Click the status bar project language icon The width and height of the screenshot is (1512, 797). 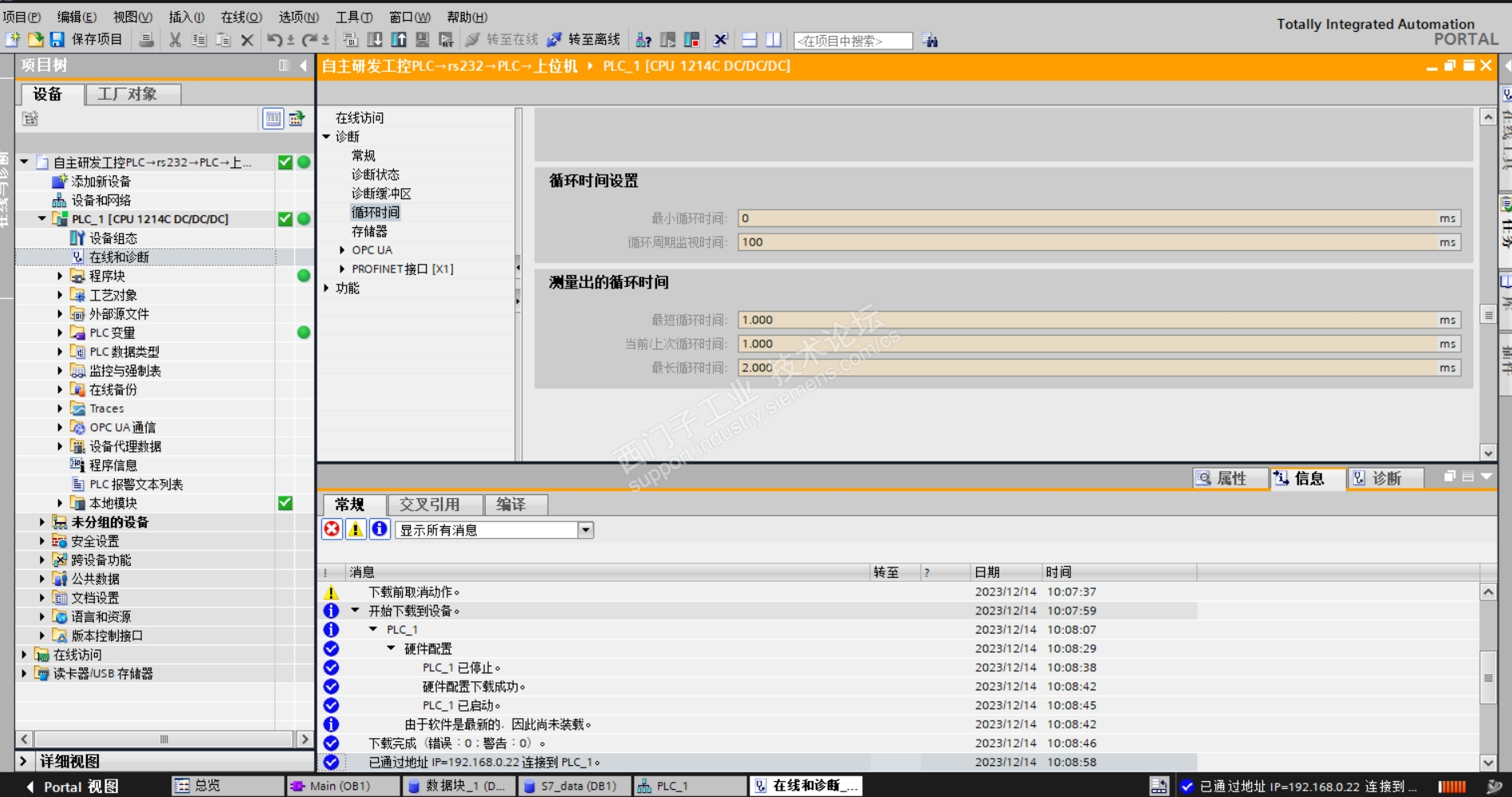tap(1159, 786)
